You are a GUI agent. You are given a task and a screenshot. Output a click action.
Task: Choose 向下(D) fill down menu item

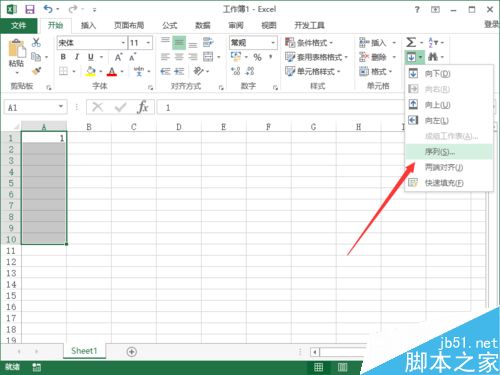tap(449, 73)
